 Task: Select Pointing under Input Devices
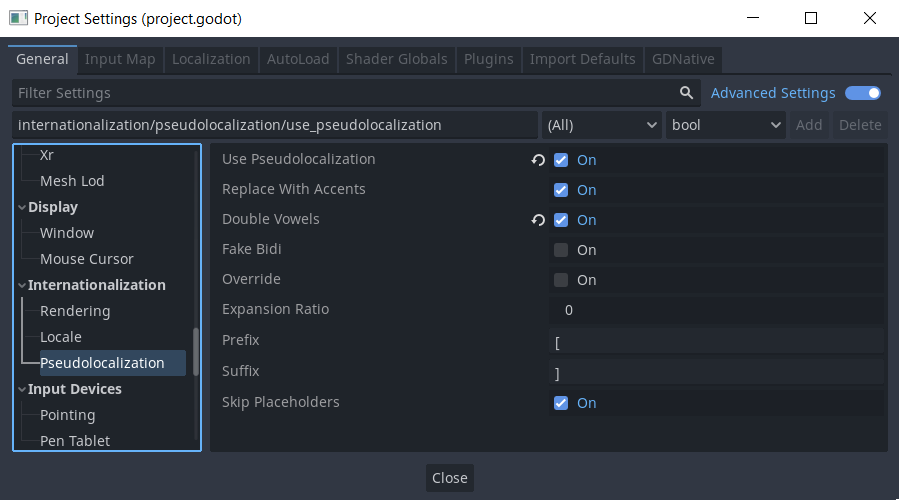[68, 415]
